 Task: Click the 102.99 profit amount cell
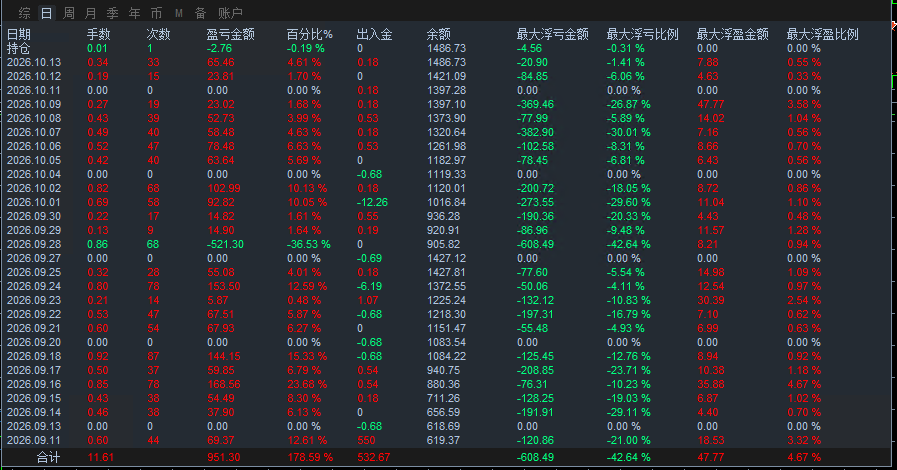click(x=224, y=188)
